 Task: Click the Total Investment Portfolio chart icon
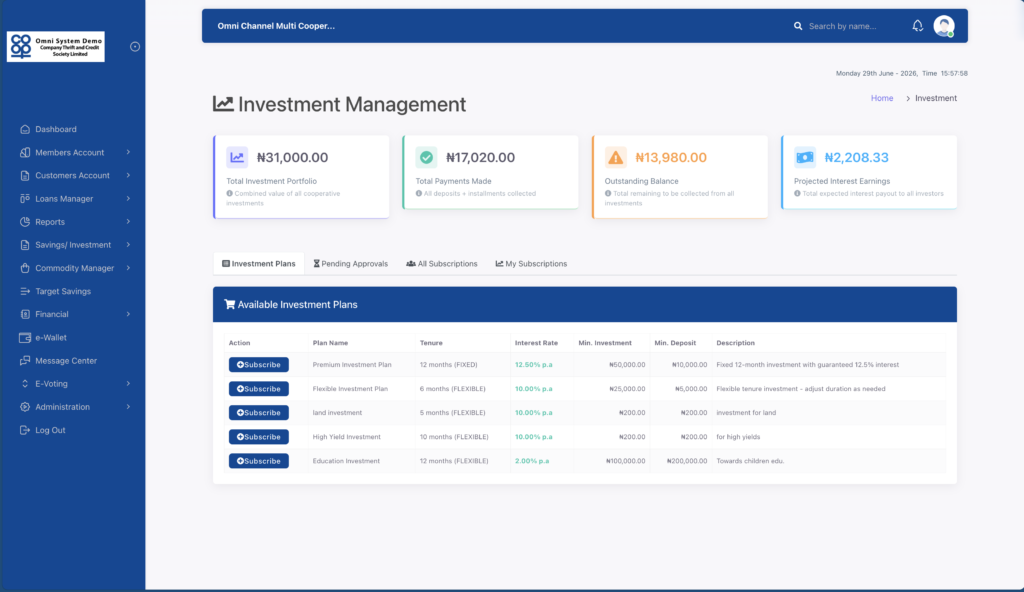click(x=237, y=157)
